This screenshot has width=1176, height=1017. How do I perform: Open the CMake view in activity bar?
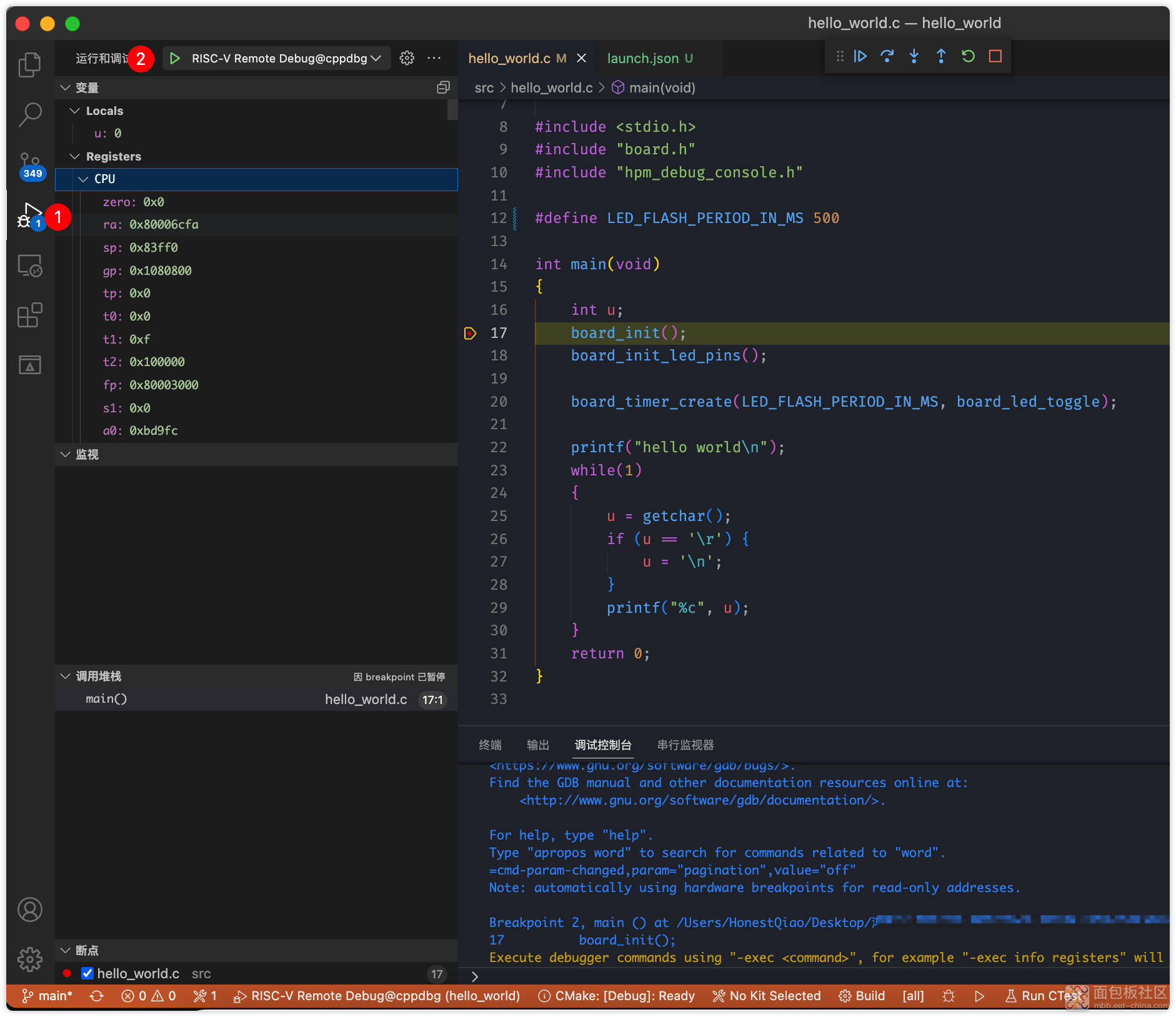tap(29, 365)
